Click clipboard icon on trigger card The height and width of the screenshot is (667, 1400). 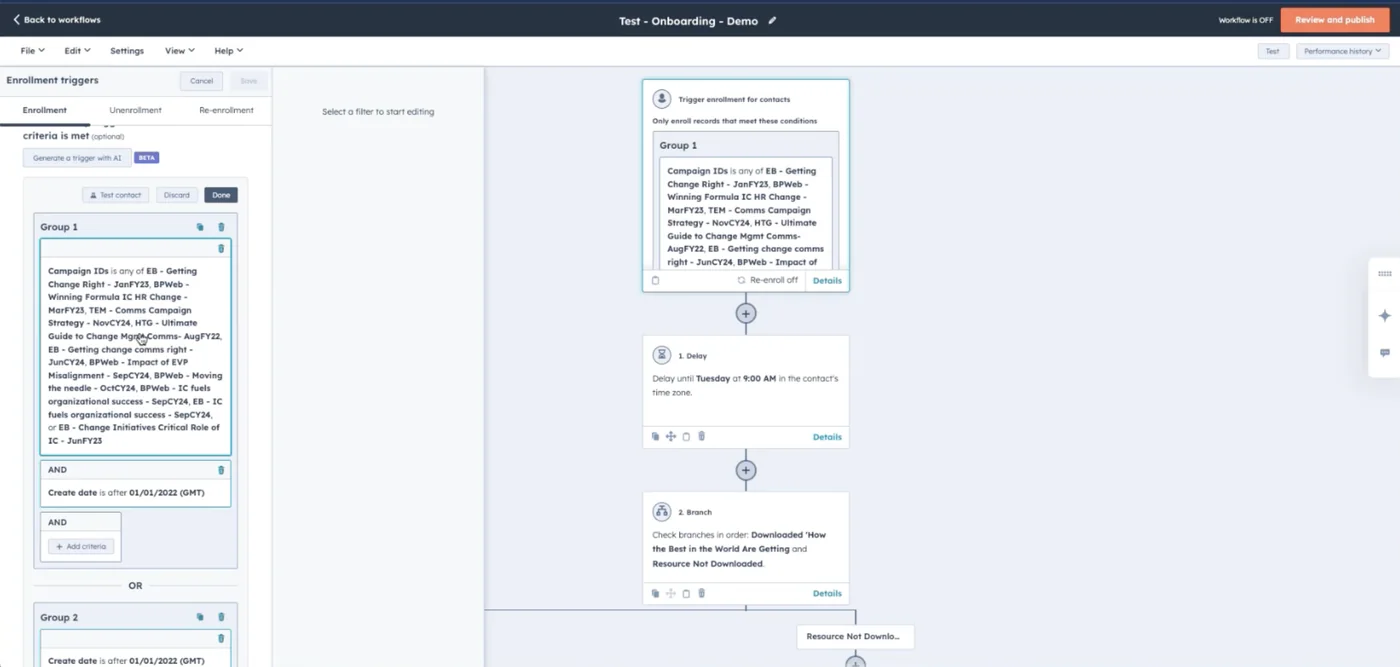655,280
